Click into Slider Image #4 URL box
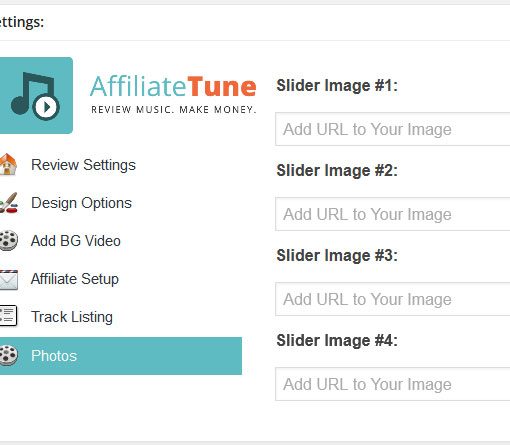The height and width of the screenshot is (445, 510). 393,384
